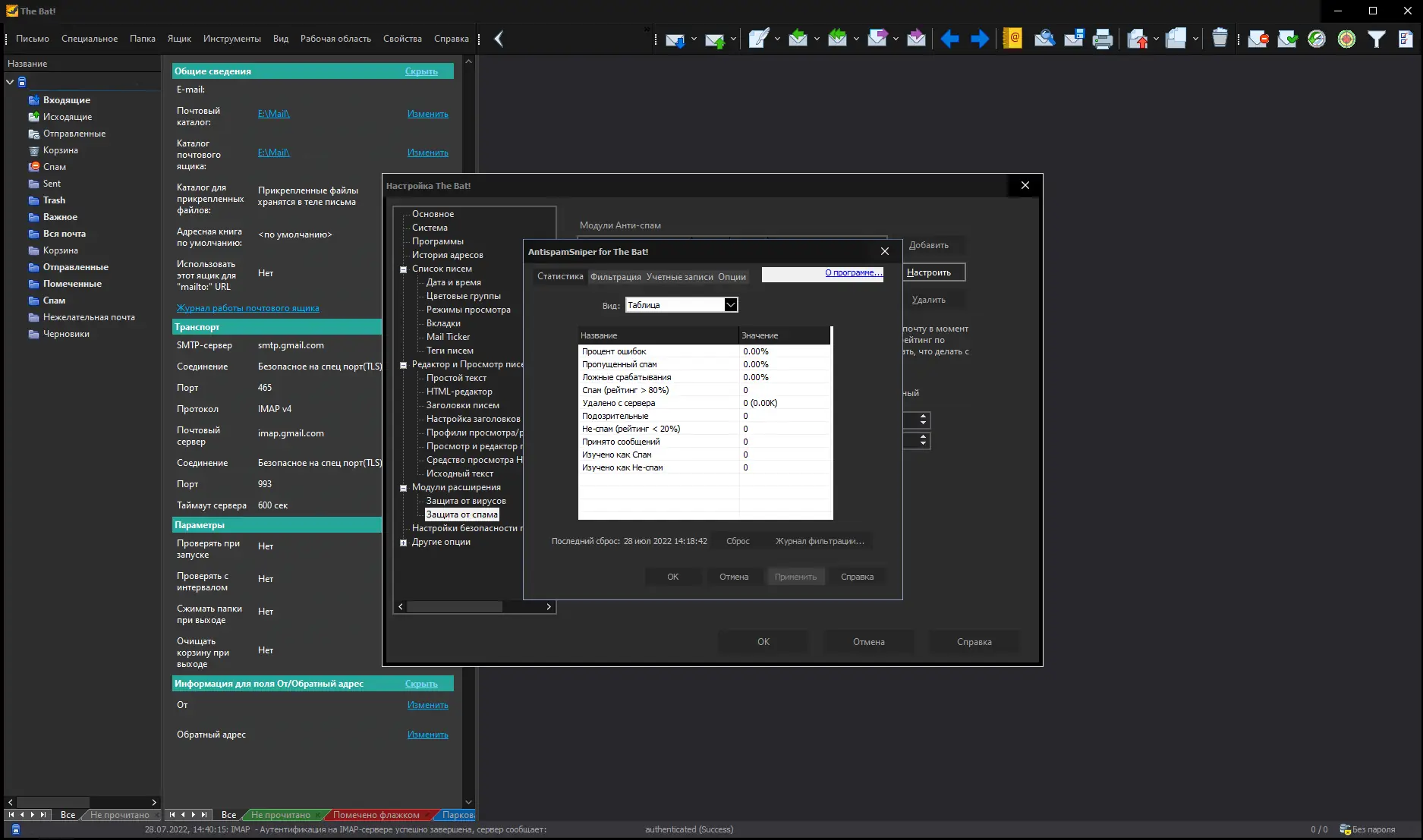The image size is (1423, 840).
Task: Click the toolbar collapse left chevron
Action: click(x=499, y=39)
